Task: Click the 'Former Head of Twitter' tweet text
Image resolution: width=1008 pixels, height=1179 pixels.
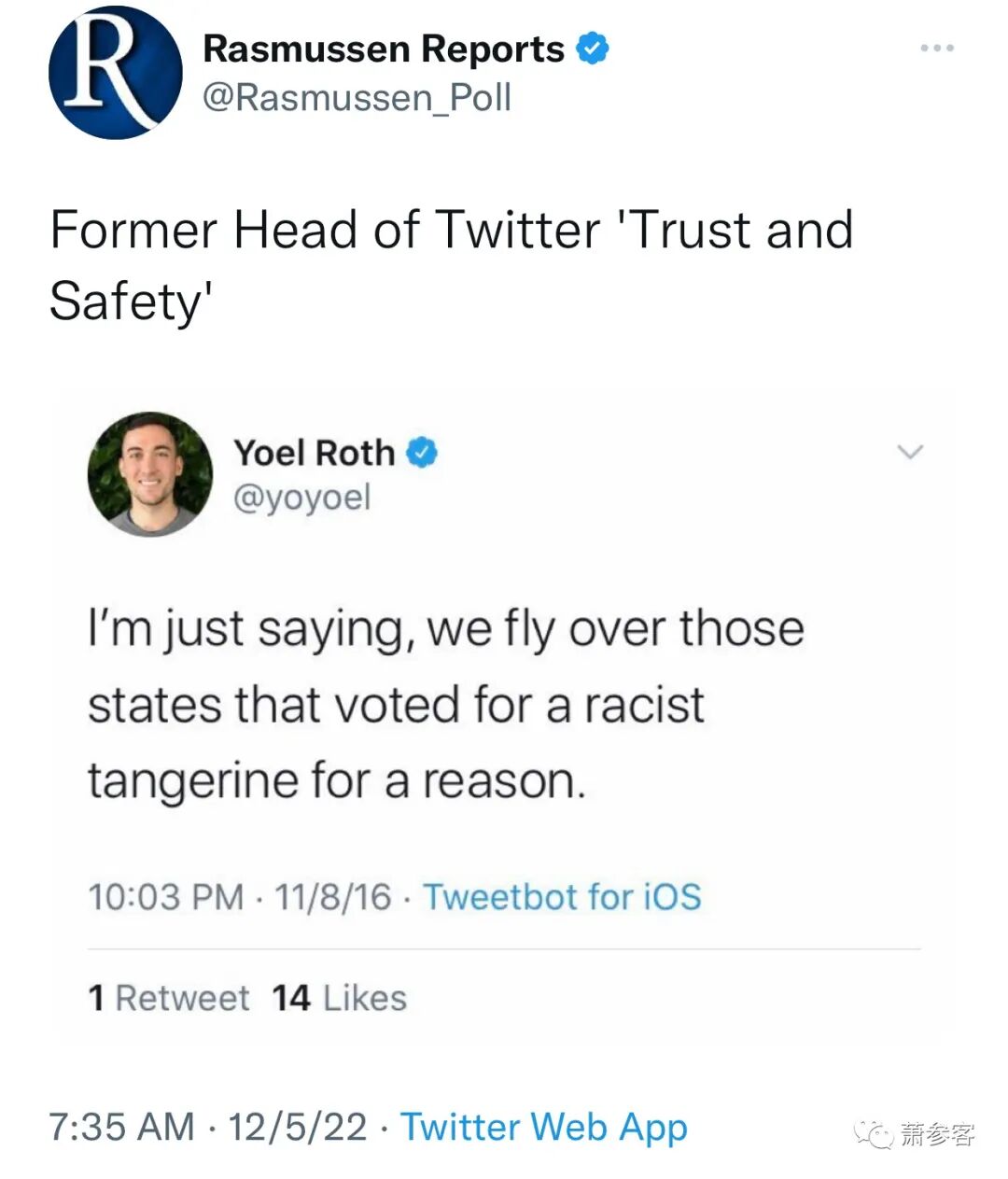Action: point(452,265)
